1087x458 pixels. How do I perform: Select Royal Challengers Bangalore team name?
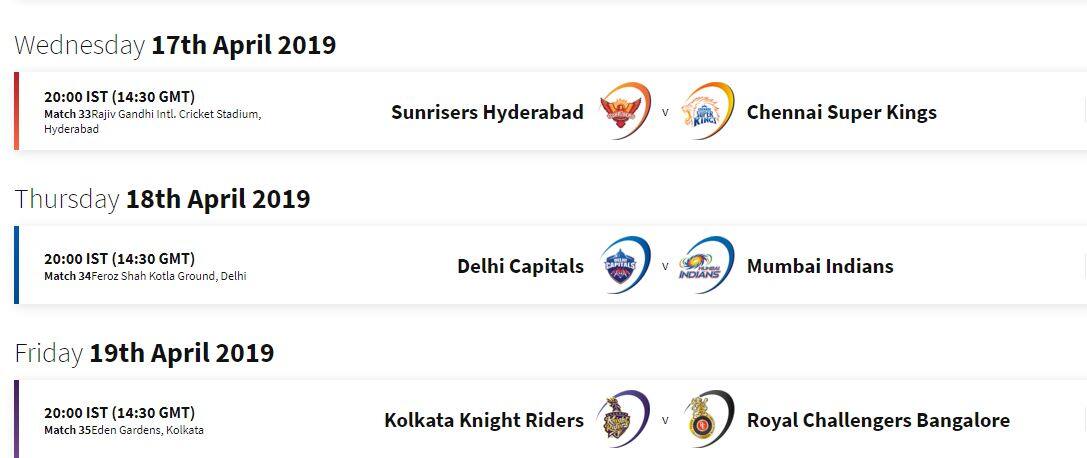point(878,421)
